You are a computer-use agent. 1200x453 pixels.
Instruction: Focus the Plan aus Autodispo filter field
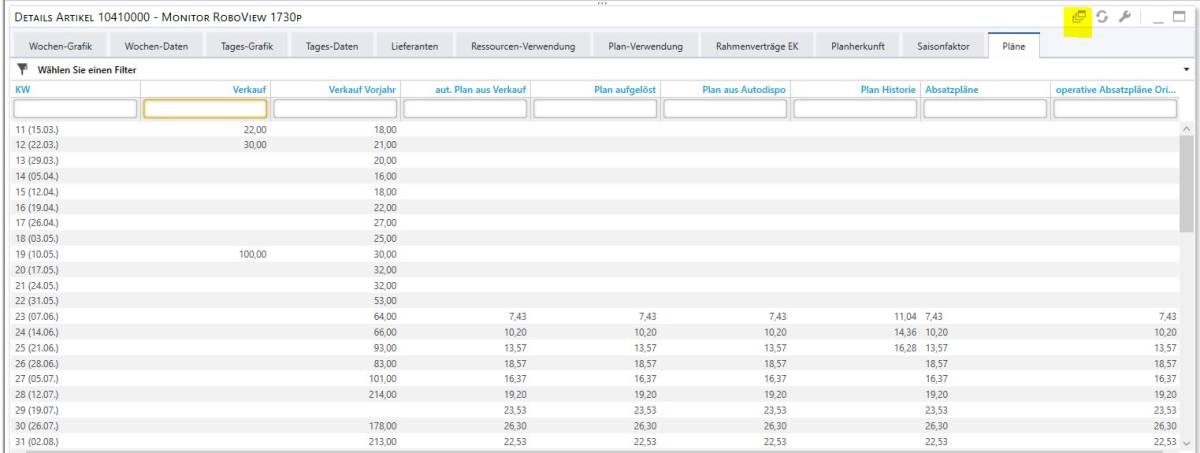(x=725, y=109)
